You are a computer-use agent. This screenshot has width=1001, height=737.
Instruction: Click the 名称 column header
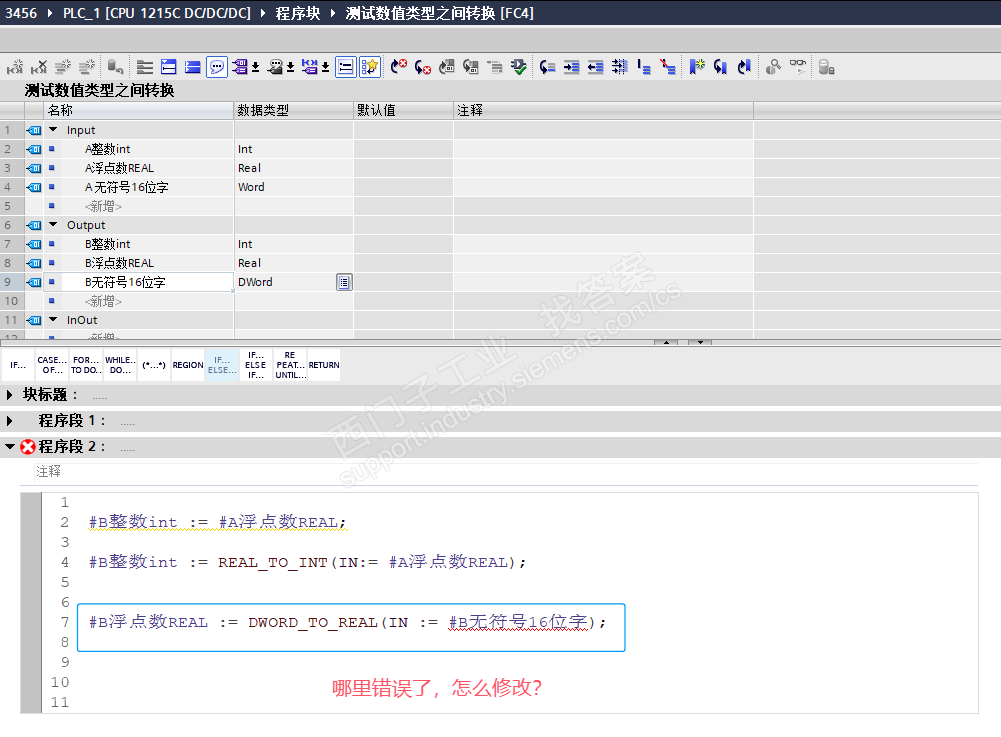tap(139, 110)
